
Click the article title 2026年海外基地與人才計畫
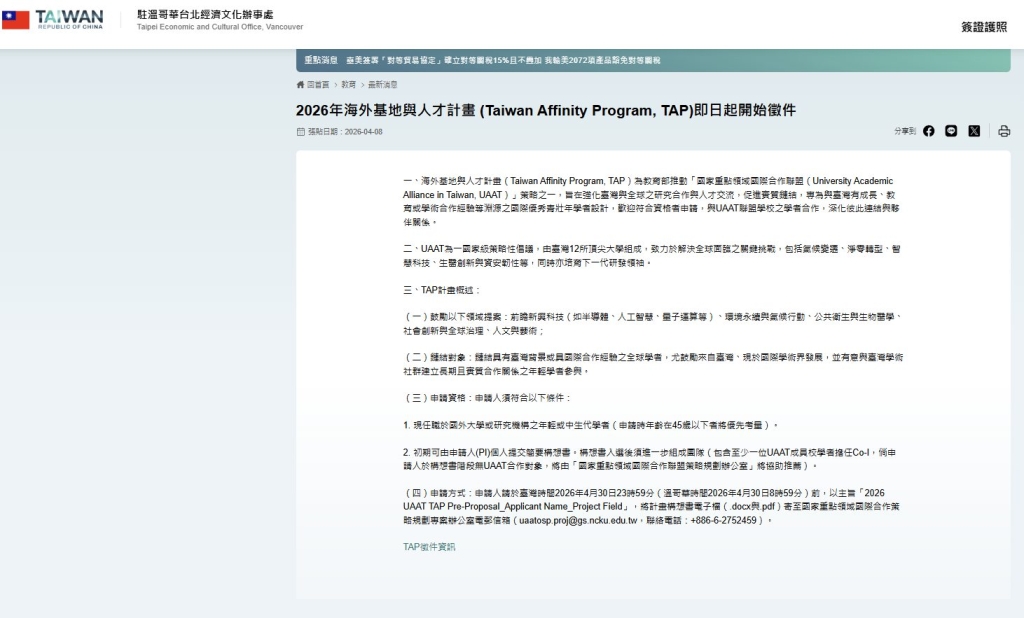click(x=545, y=110)
